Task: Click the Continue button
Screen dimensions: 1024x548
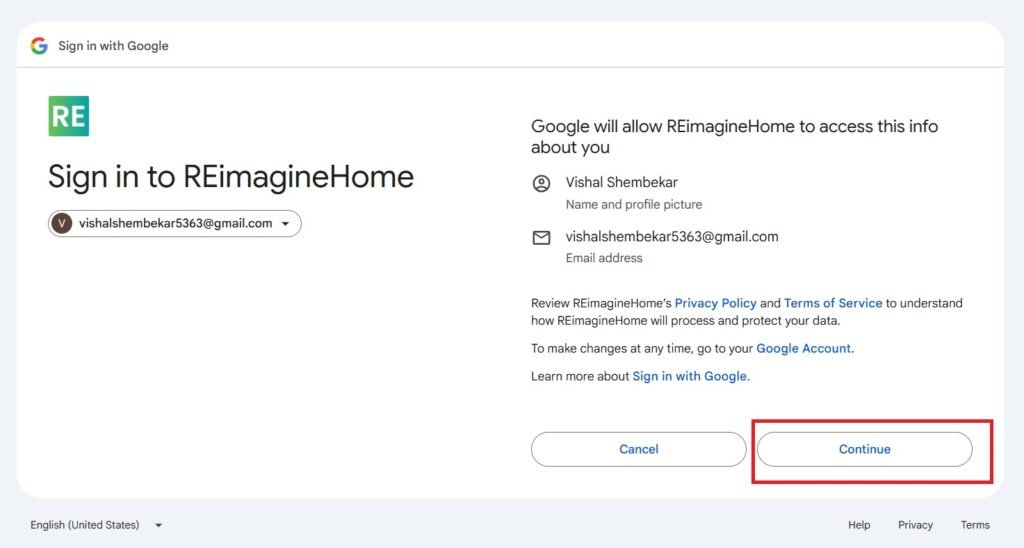Action: tap(865, 449)
